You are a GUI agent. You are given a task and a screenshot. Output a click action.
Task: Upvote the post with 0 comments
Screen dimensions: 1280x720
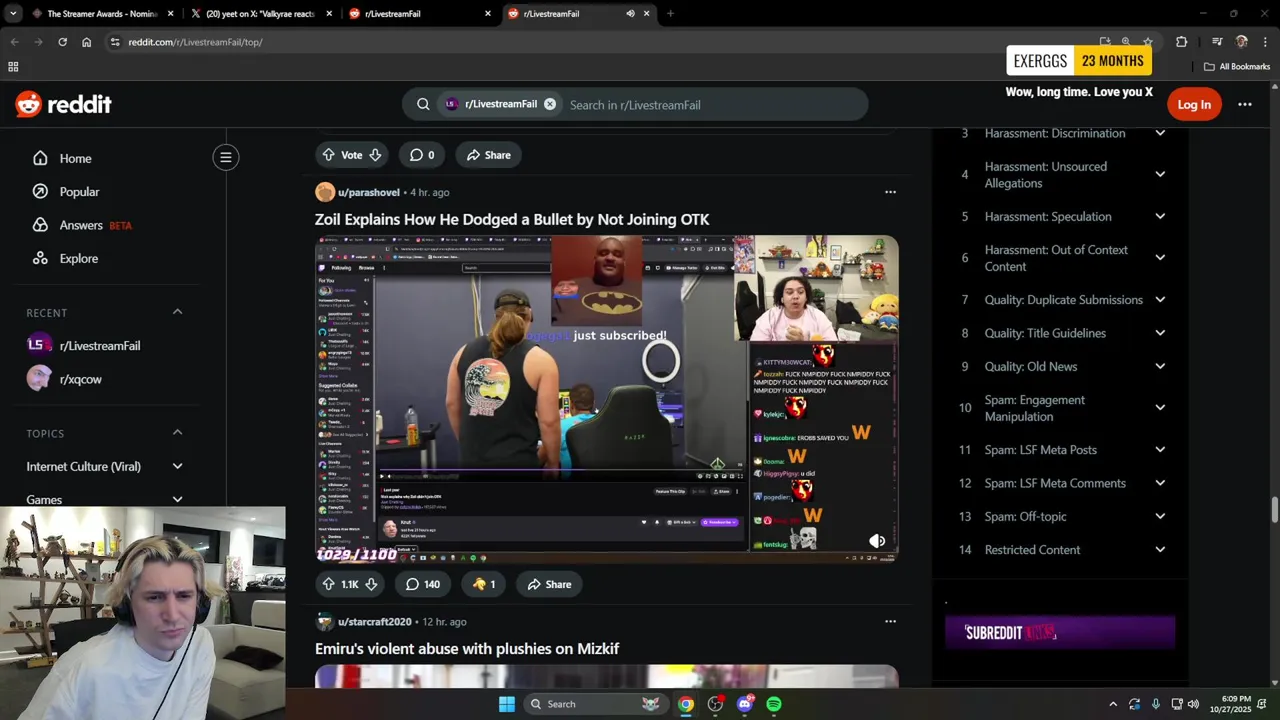click(x=328, y=155)
